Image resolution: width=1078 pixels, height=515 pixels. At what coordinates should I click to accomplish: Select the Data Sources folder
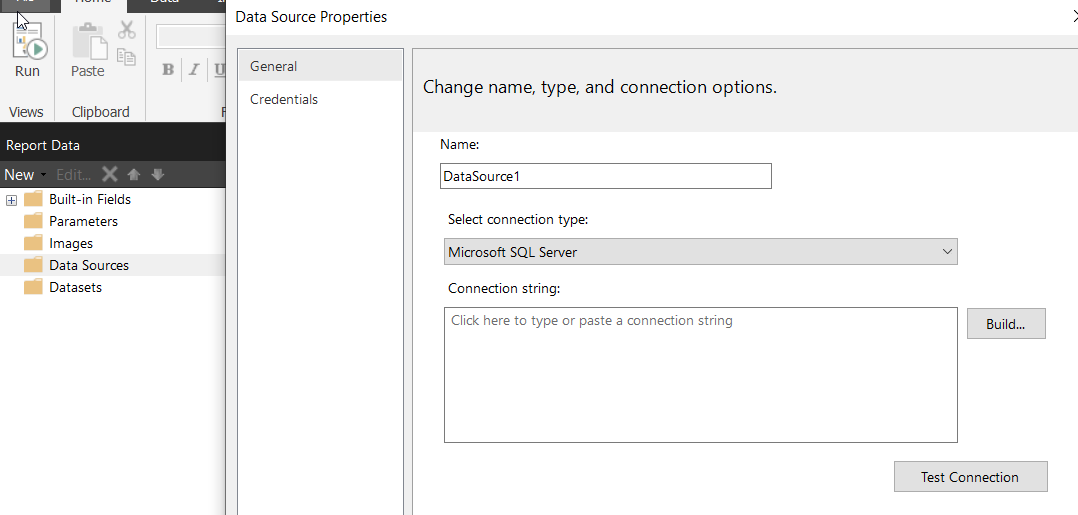click(89, 265)
